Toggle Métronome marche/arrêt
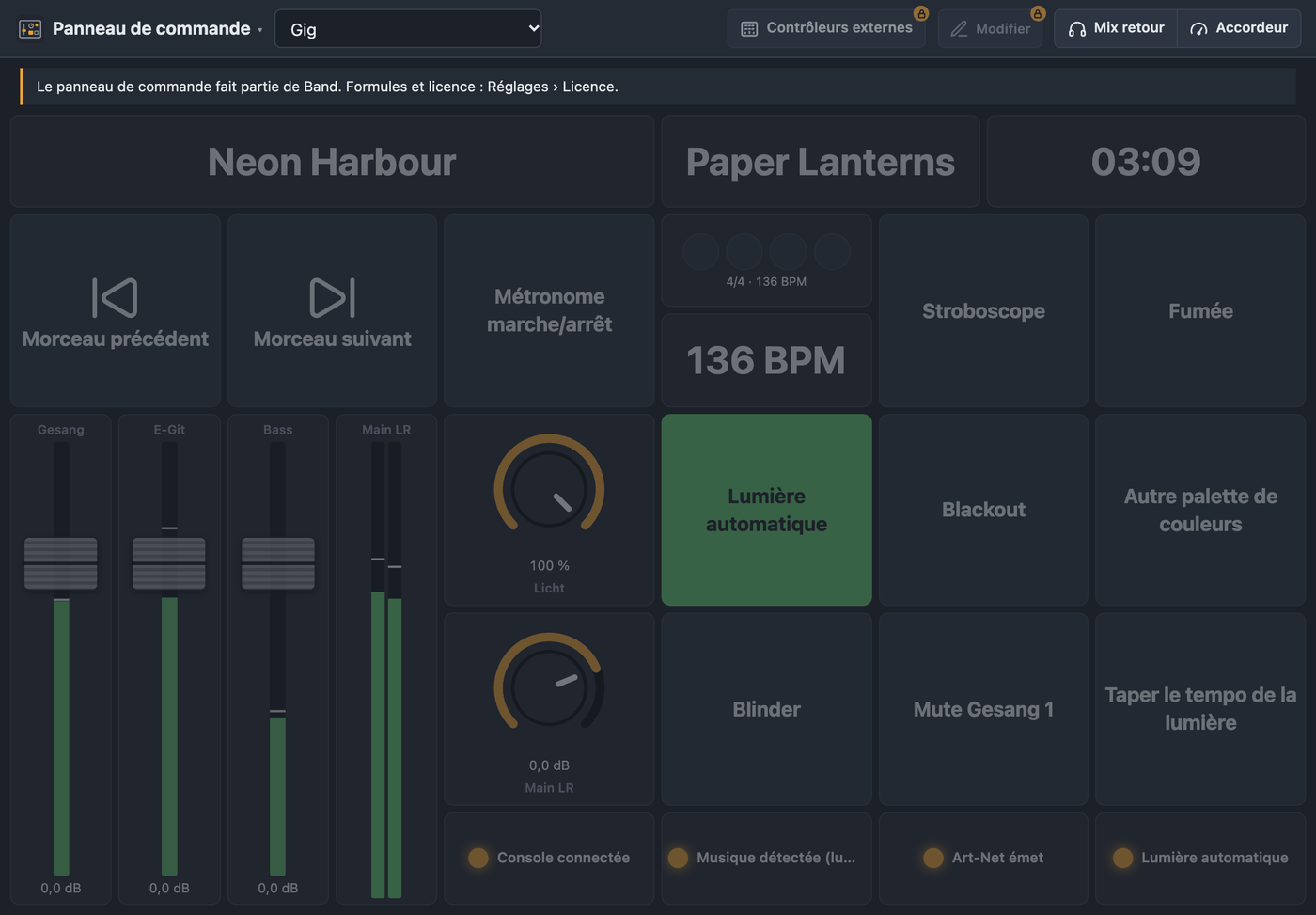 coord(549,310)
